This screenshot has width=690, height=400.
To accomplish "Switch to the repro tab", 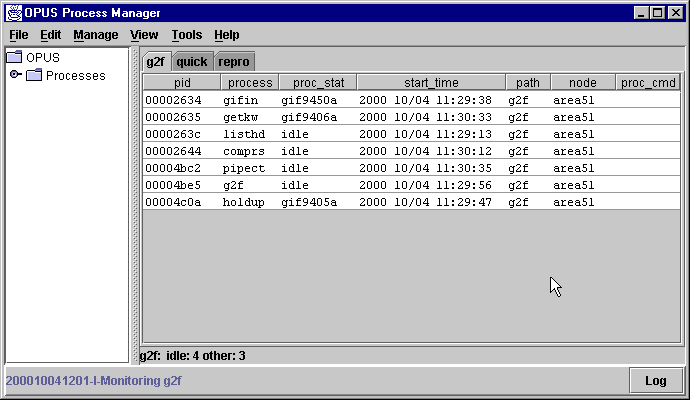I will (233, 62).
